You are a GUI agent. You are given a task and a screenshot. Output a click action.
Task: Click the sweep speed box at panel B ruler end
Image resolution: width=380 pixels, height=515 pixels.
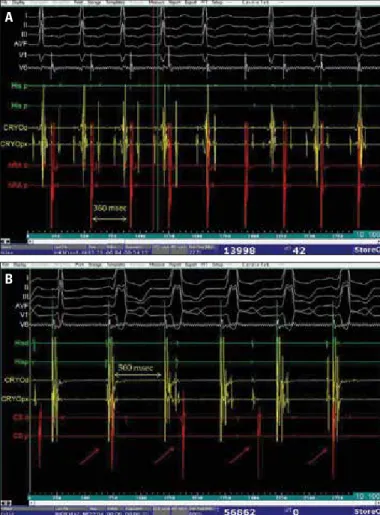367,496
